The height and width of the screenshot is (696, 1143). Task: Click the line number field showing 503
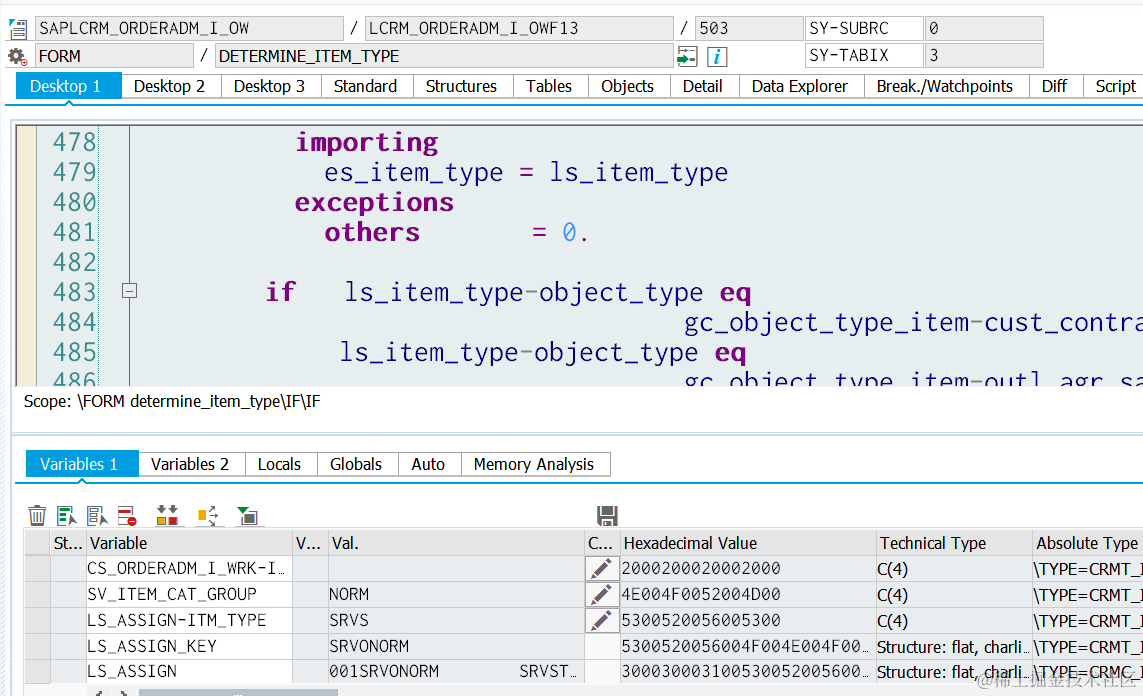[749, 28]
